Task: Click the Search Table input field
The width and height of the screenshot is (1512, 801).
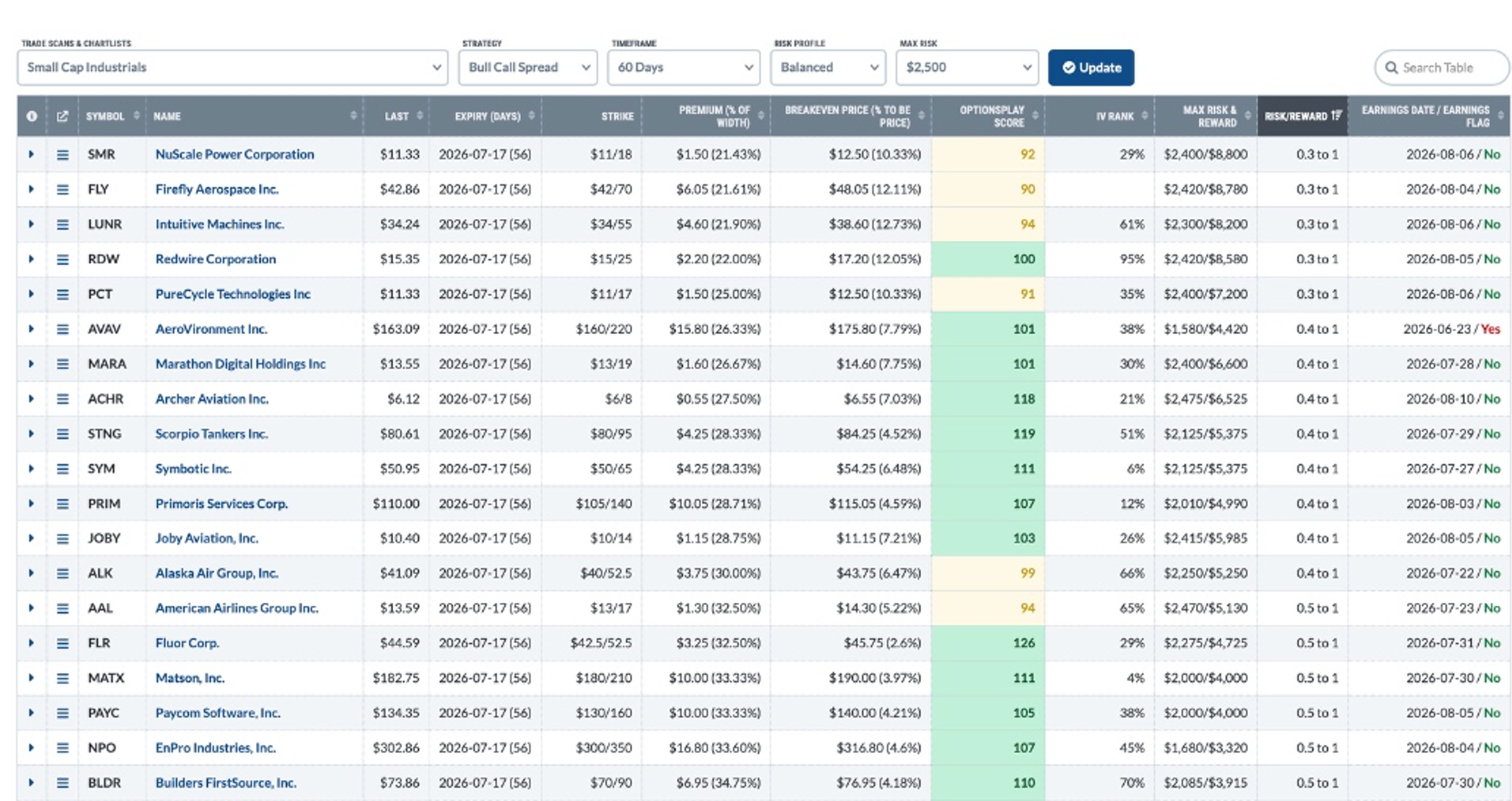Action: click(1442, 68)
